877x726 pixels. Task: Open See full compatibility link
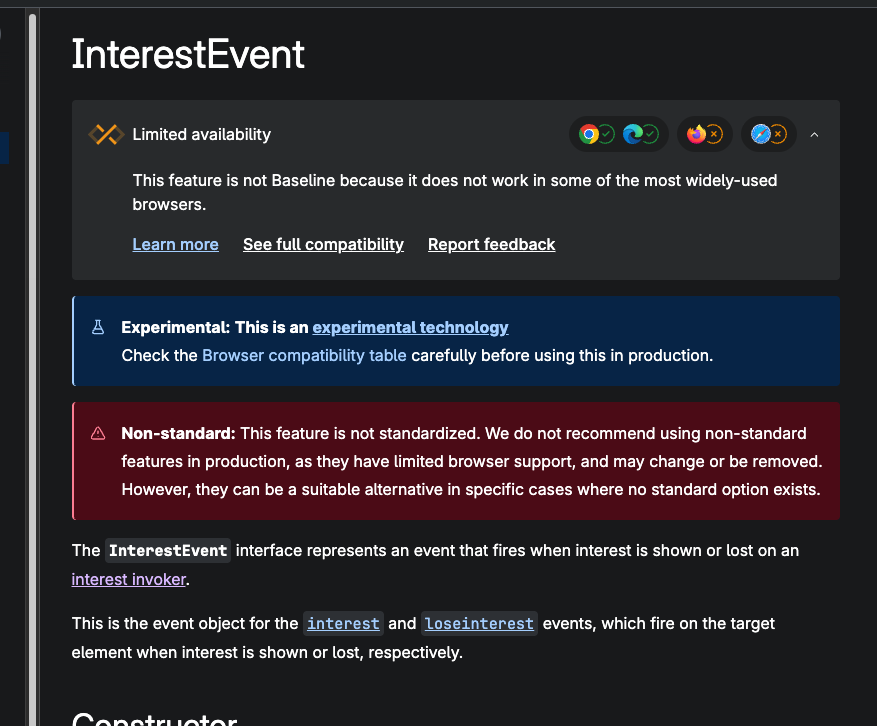(x=323, y=244)
